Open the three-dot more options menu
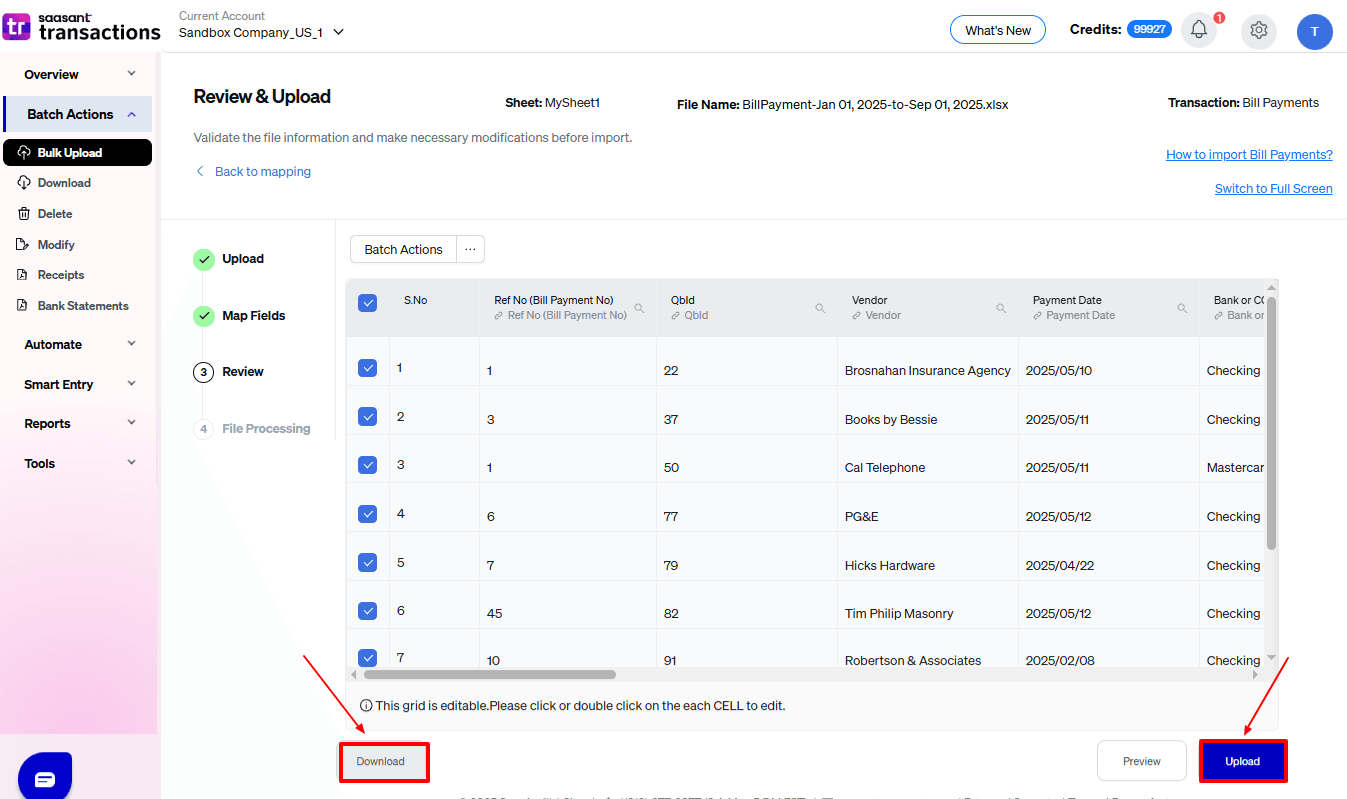1347x799 pixels. tap(470, 248)
